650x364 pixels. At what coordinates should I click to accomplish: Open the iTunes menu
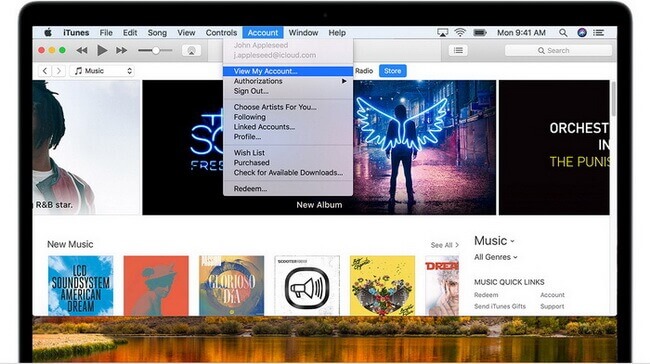tap(76, 32)
